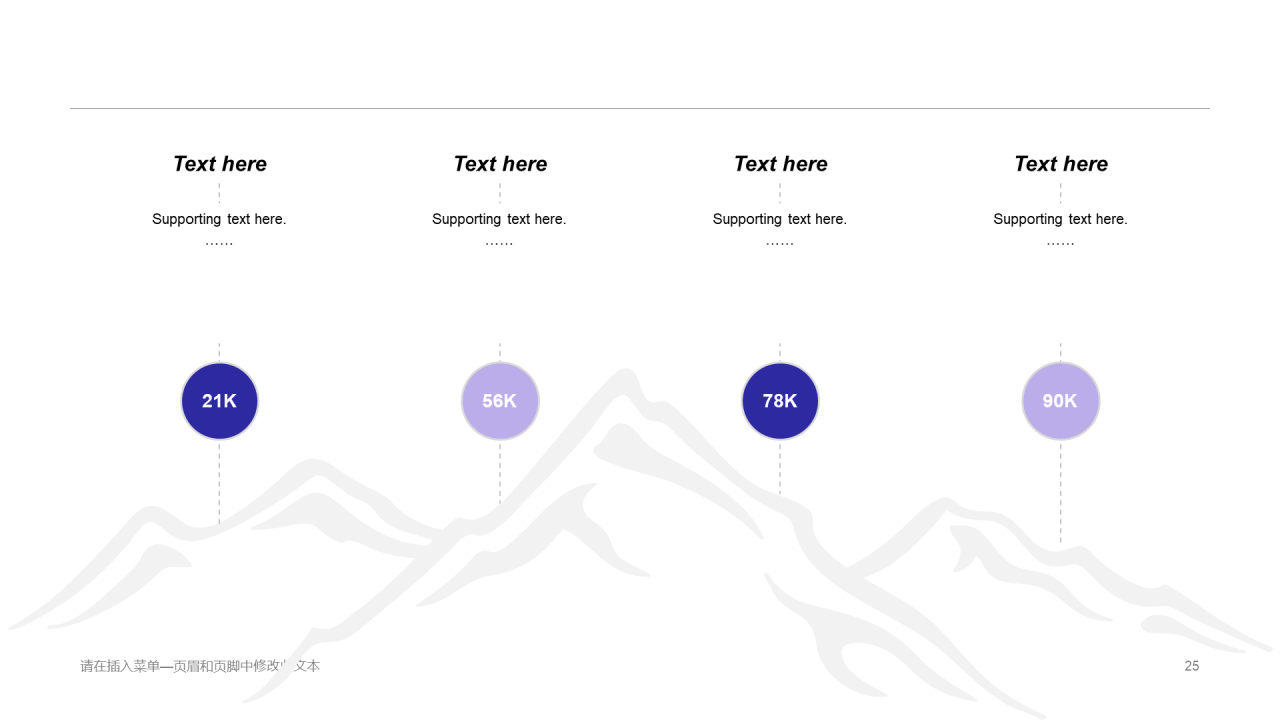Click the light purple 90K circle
This screenshot has height=720, width=1280.
coord(1061,401)
